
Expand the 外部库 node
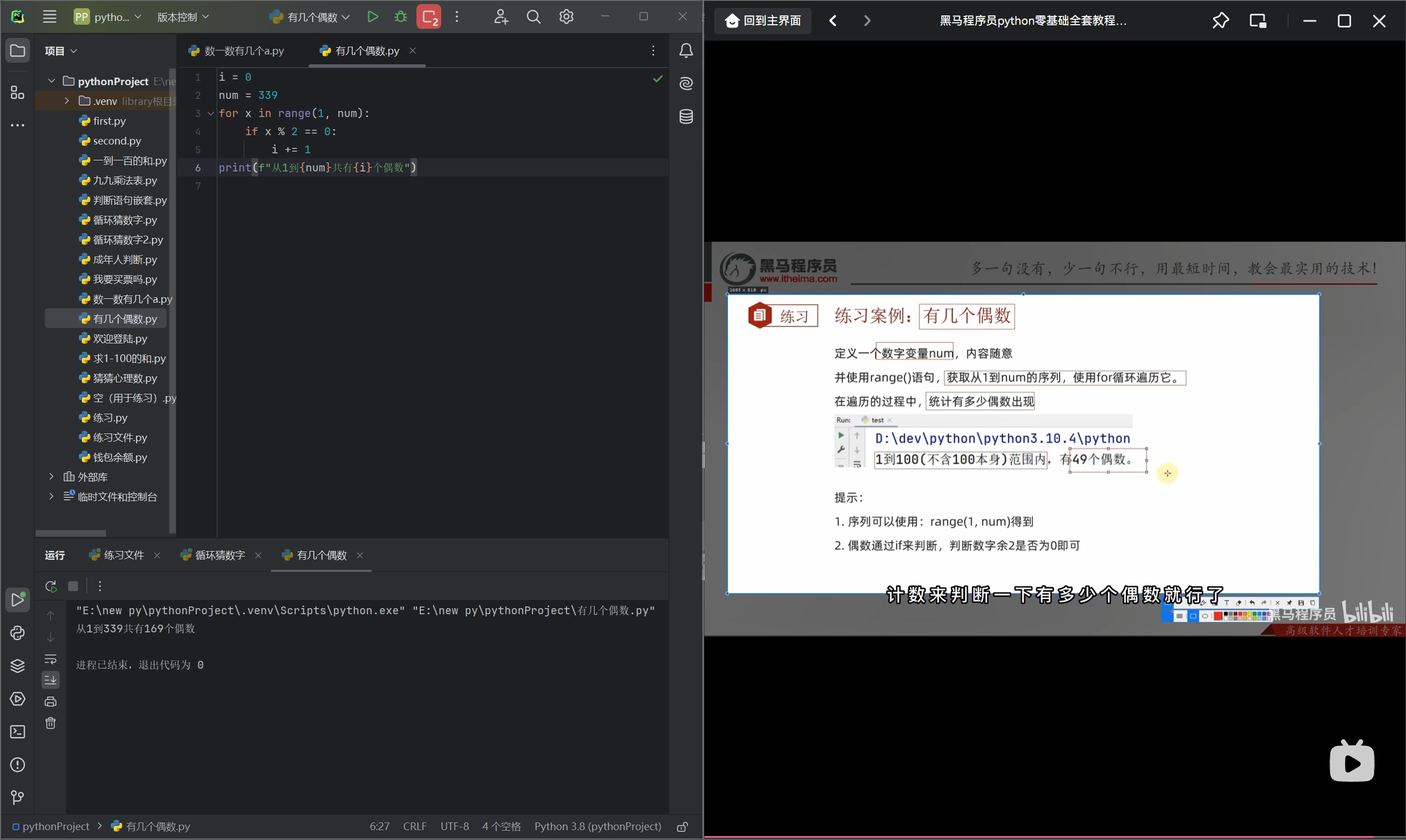52,477
